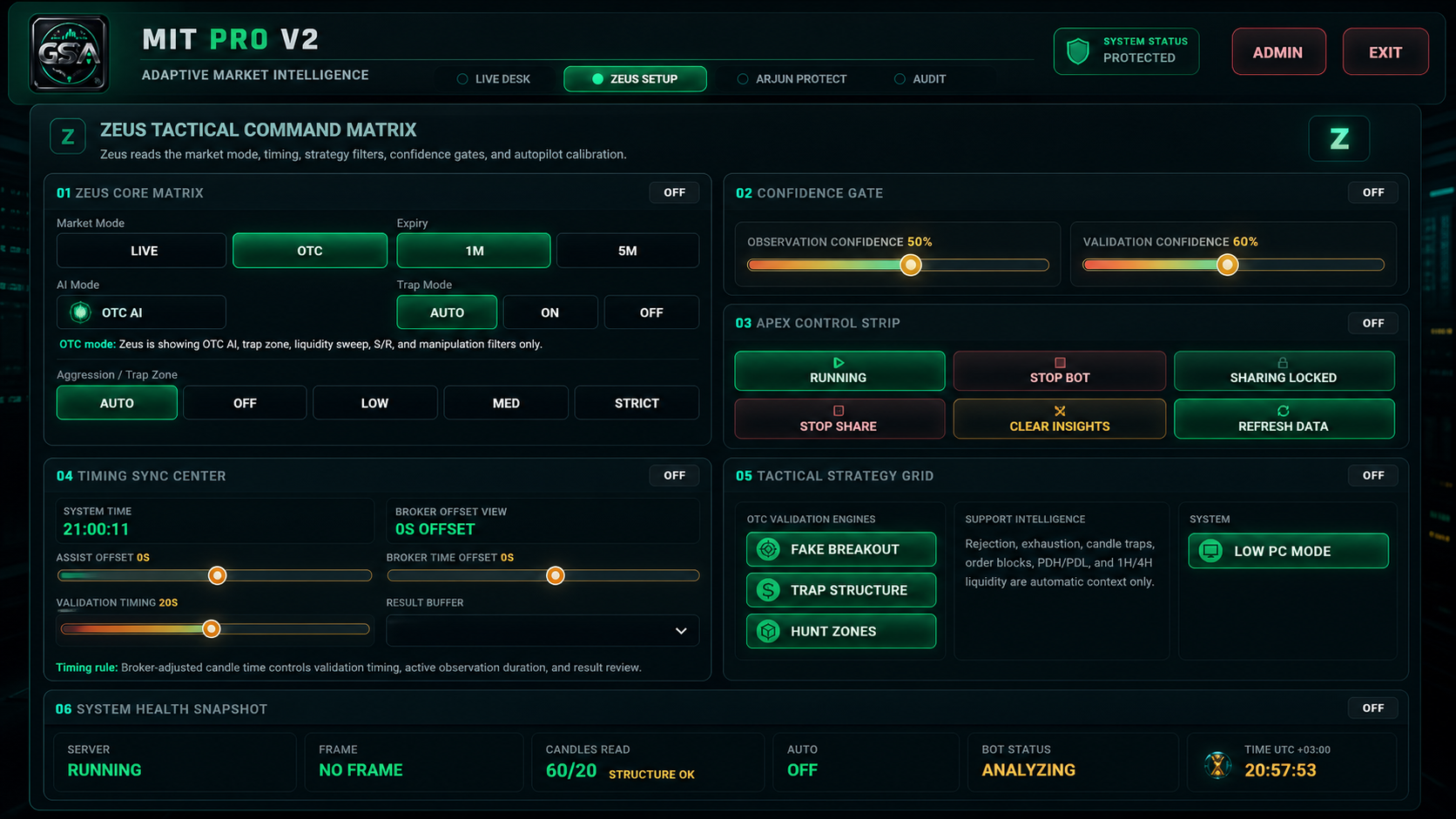
Task: Click the Broker Time Offset slider handle
Action: (556, 575)
